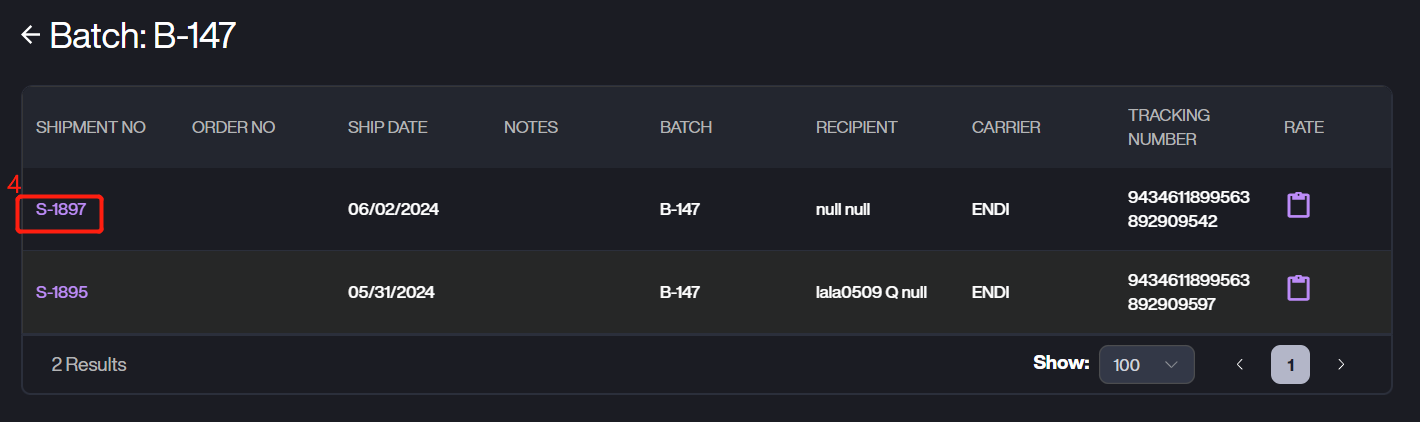Image resolution: width=1420 pixels, height=422 pixels.
Task: Click the Rate column header
Action: point(1303,127)
